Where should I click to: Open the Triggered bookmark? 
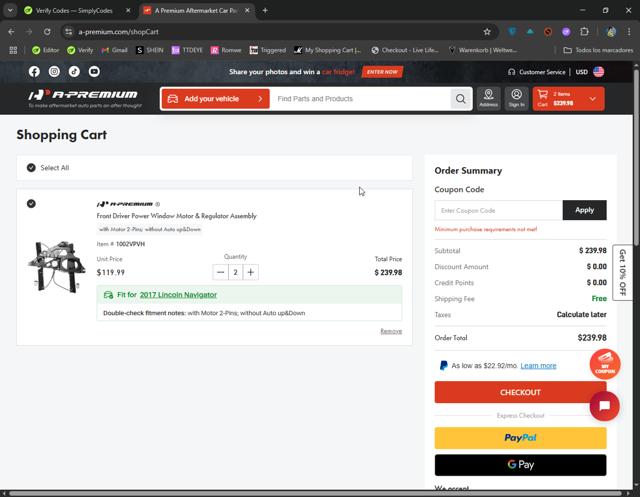pyautogui.click(x=268, y=50)
